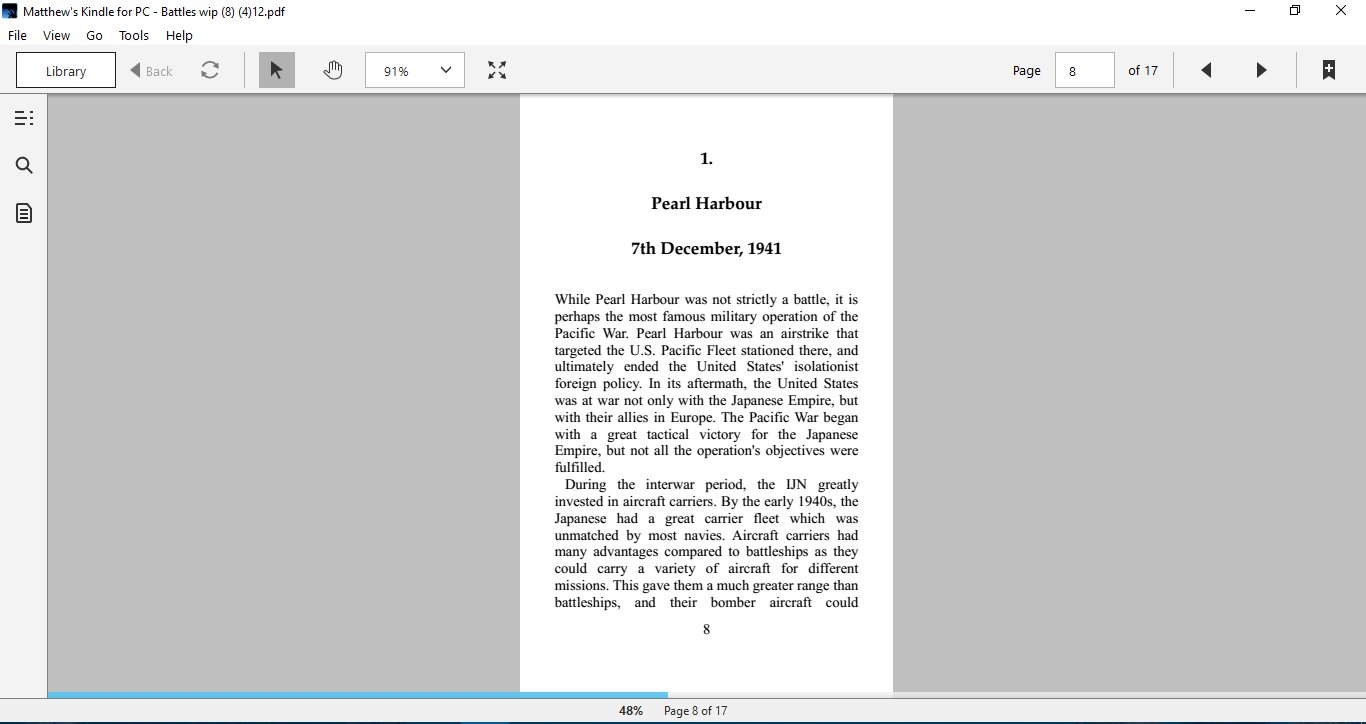The height and width of the screenshot is (724, 1366).
Task: Open the File menu
Action: click(x=17, y=35)
